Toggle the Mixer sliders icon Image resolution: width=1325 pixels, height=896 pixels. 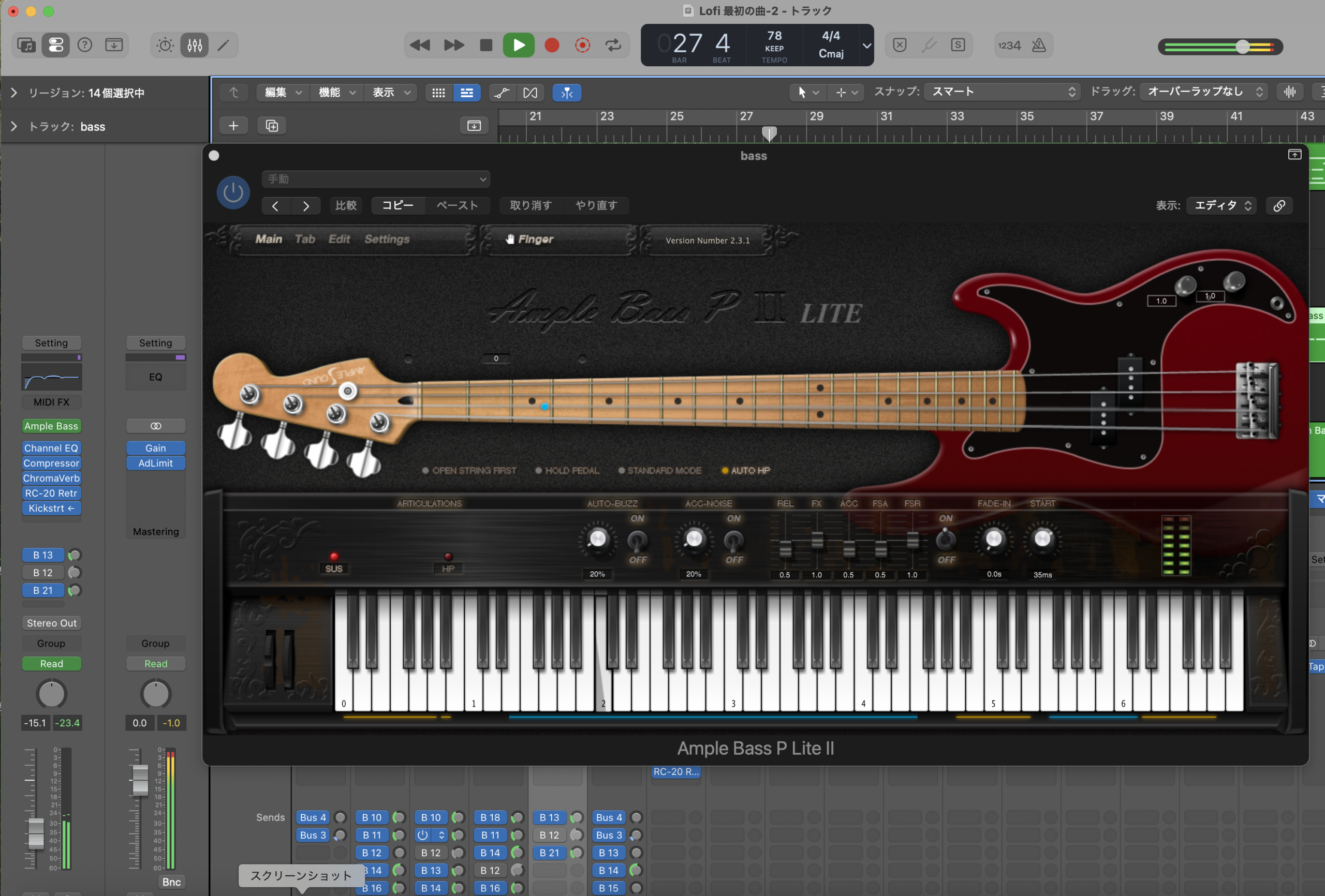point(195,45)
